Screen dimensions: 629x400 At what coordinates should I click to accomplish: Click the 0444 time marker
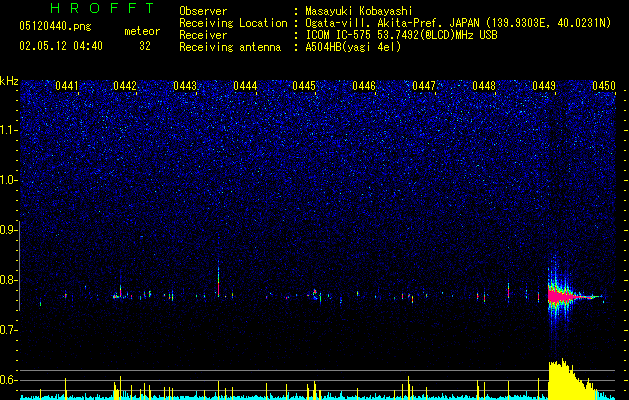point(245,86)
